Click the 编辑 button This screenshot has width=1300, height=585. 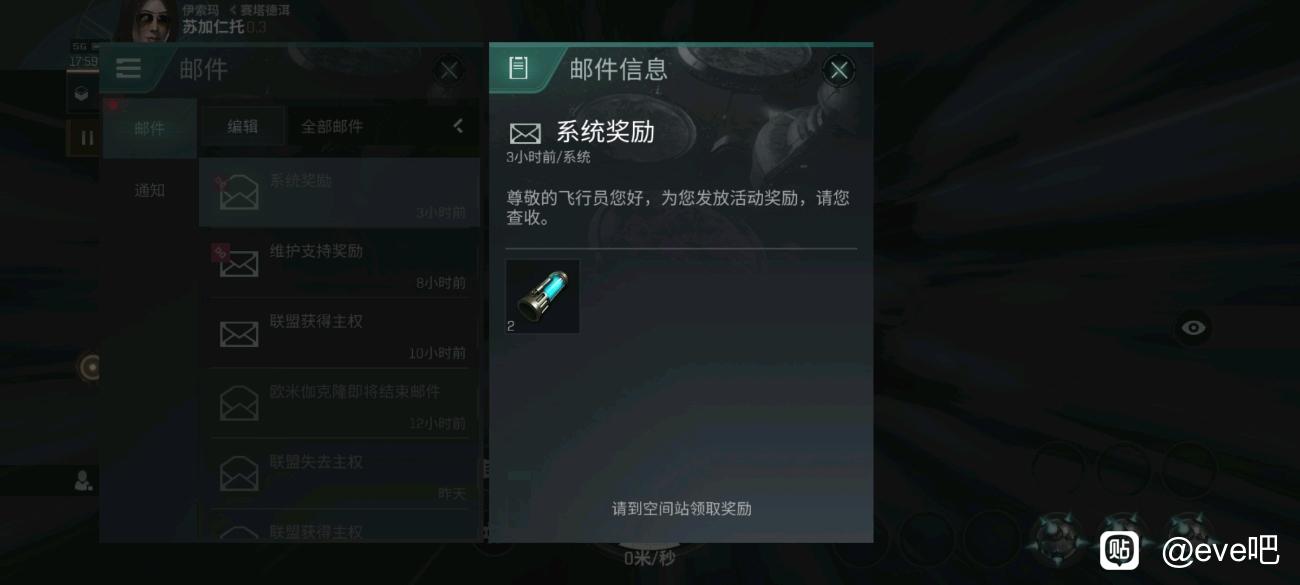(243, 126)
